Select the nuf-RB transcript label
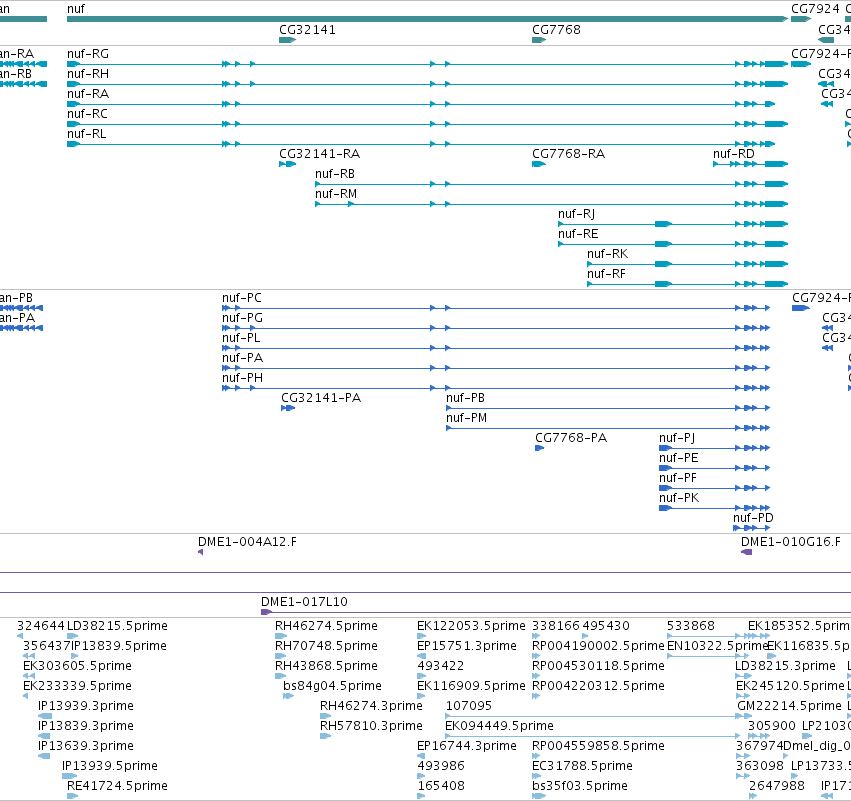The width and height of the screenshot is (851, 801). pos(335,174)
